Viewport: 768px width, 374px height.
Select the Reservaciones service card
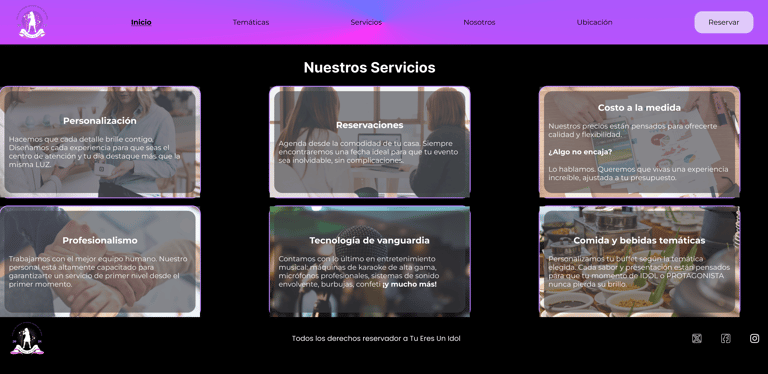pos(370,142)
